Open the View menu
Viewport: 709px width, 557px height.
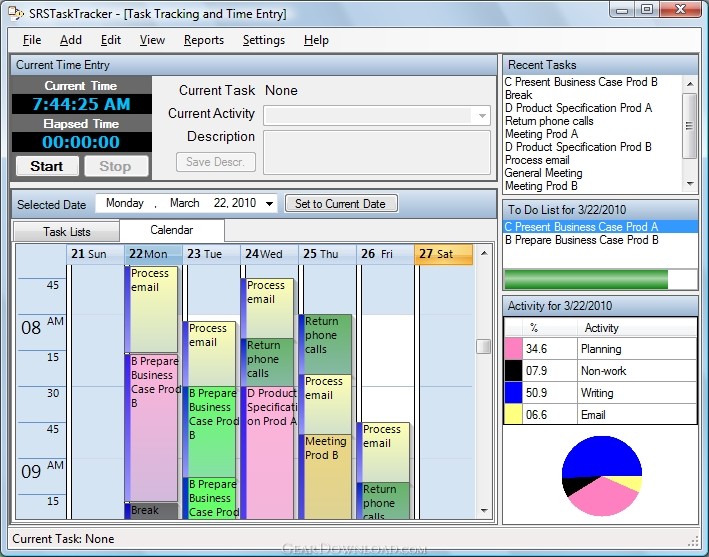coord(152,40)
